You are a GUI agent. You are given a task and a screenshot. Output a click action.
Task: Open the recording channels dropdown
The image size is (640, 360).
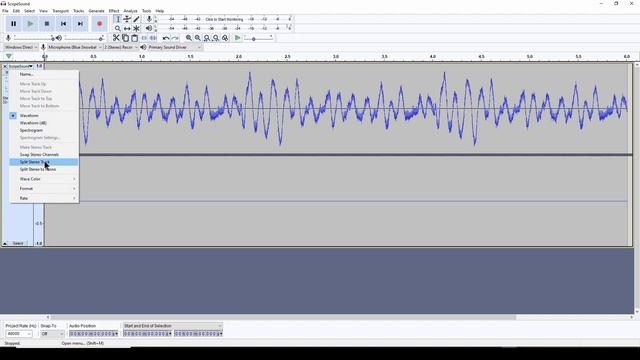[x=121, y=47]
